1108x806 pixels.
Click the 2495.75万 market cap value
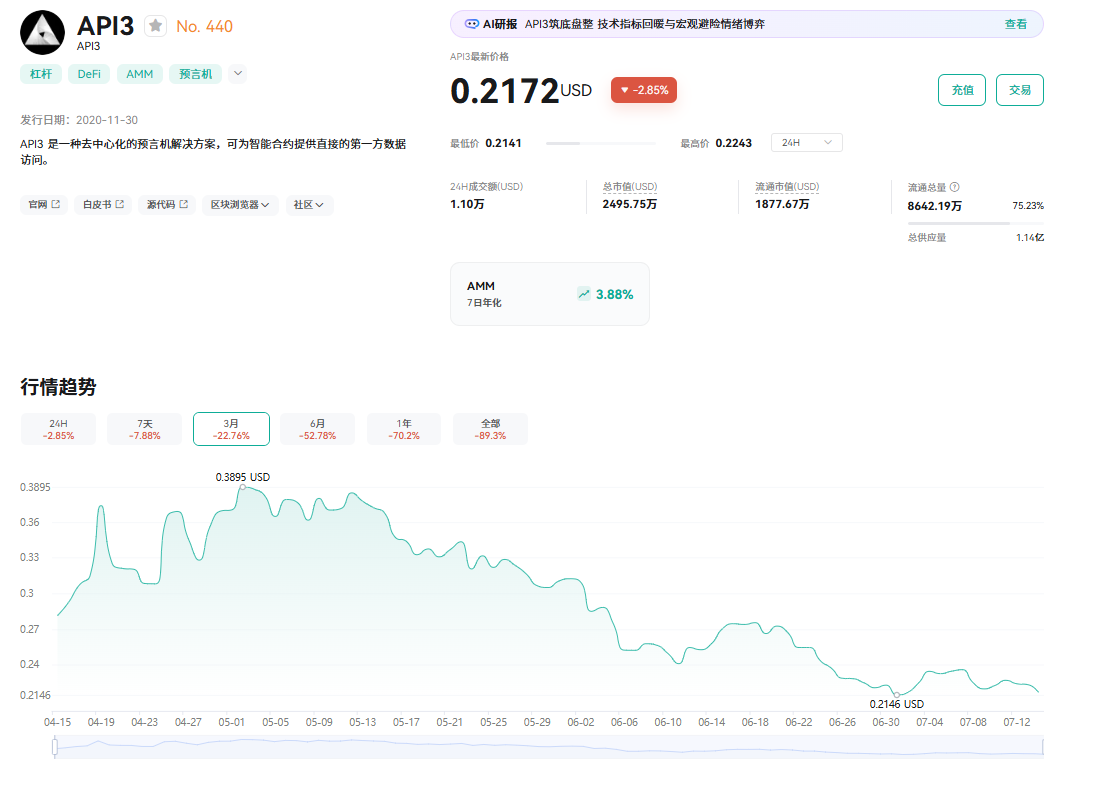pyautogui.click(x=629, y=204)
